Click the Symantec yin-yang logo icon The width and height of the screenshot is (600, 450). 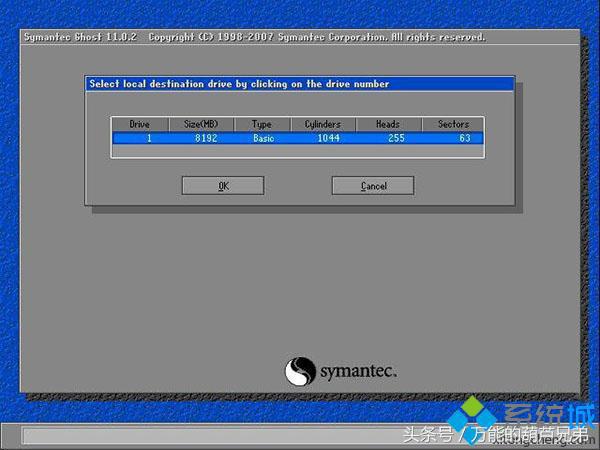point(300,371)
